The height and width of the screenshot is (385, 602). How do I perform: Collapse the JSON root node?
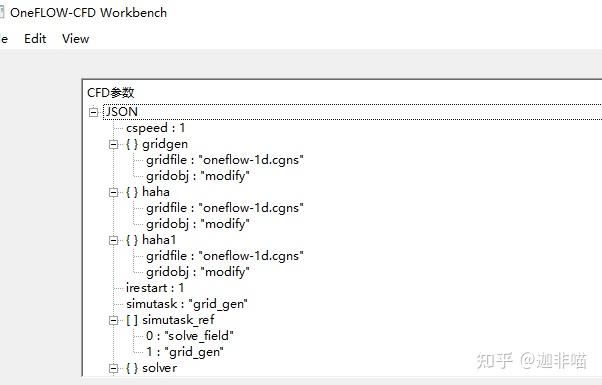click(94, 112)
